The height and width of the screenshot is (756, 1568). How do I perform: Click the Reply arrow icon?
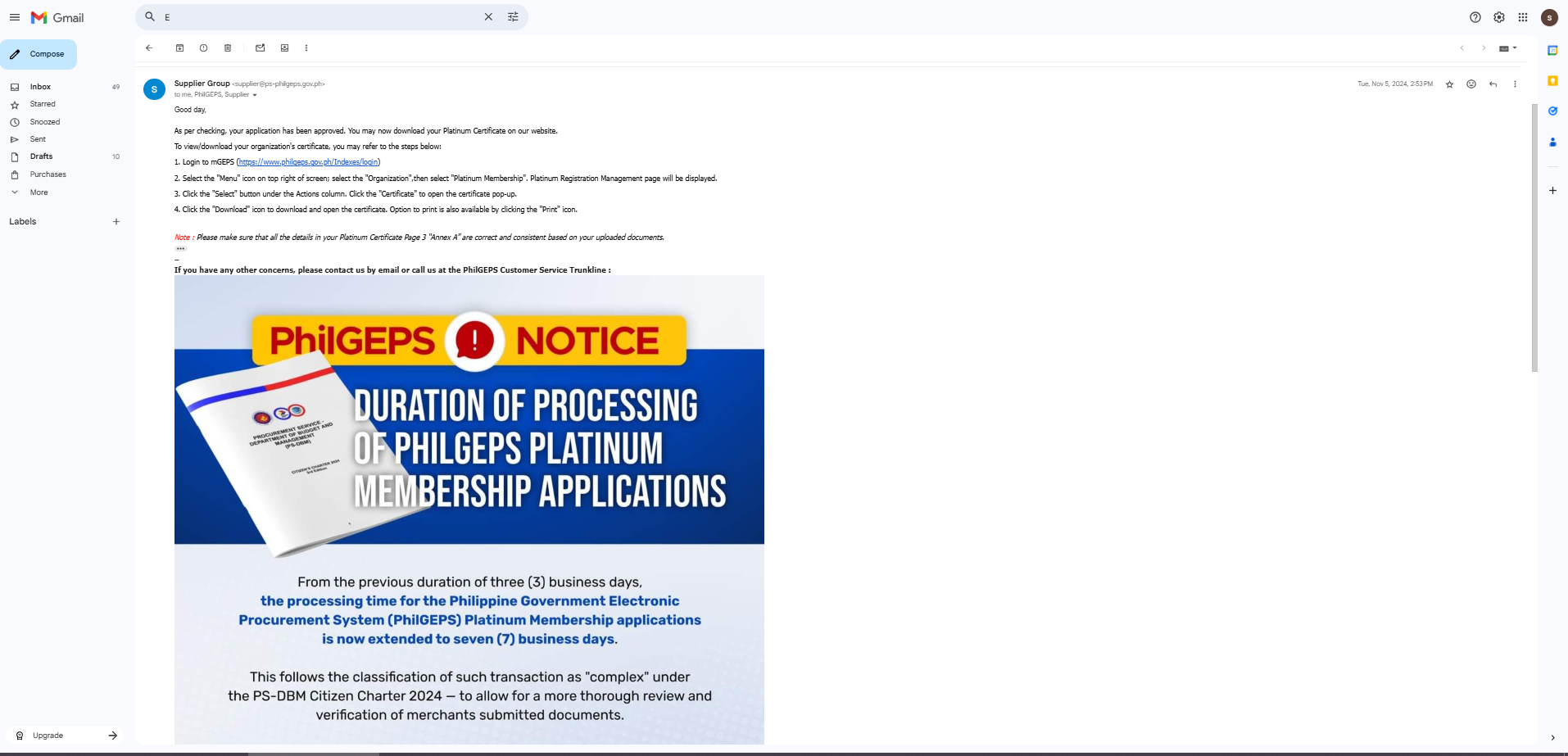click(x=1493, y=84)
